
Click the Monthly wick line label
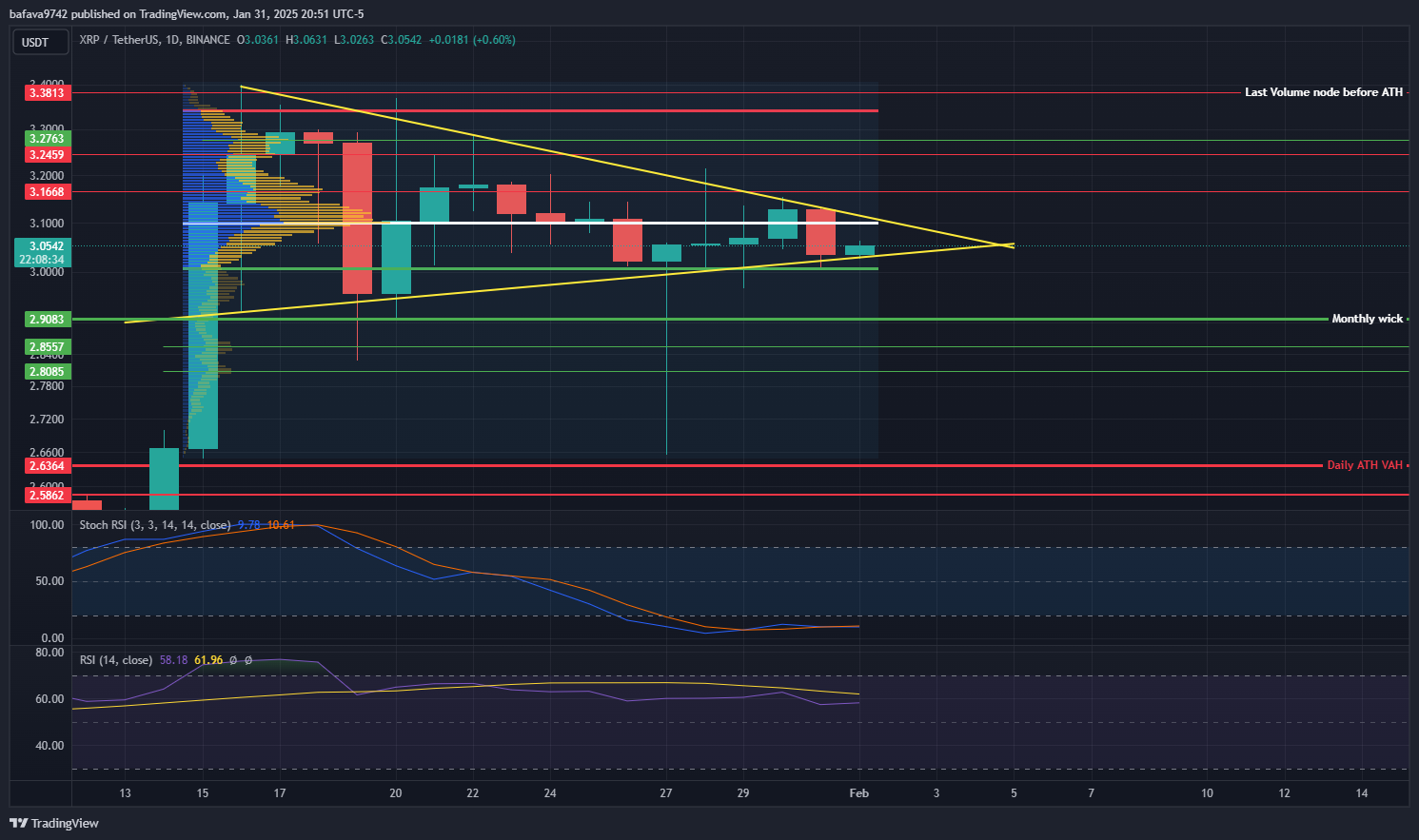click(x=1367, y=319)
